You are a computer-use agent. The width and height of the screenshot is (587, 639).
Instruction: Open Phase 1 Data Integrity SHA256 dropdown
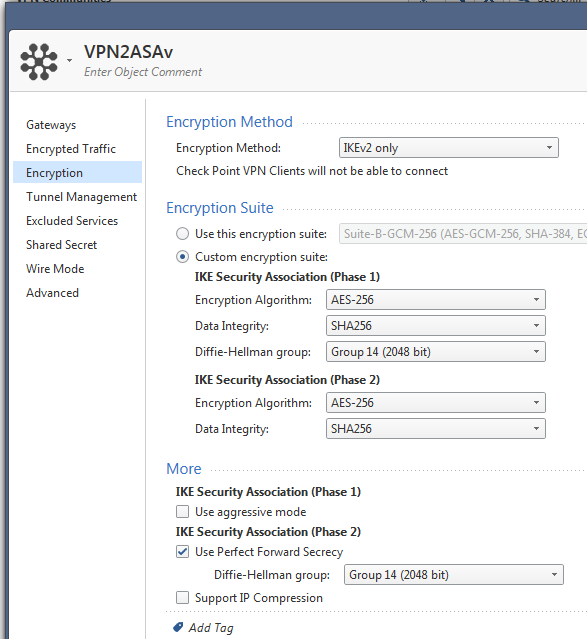tap(436, 326)
